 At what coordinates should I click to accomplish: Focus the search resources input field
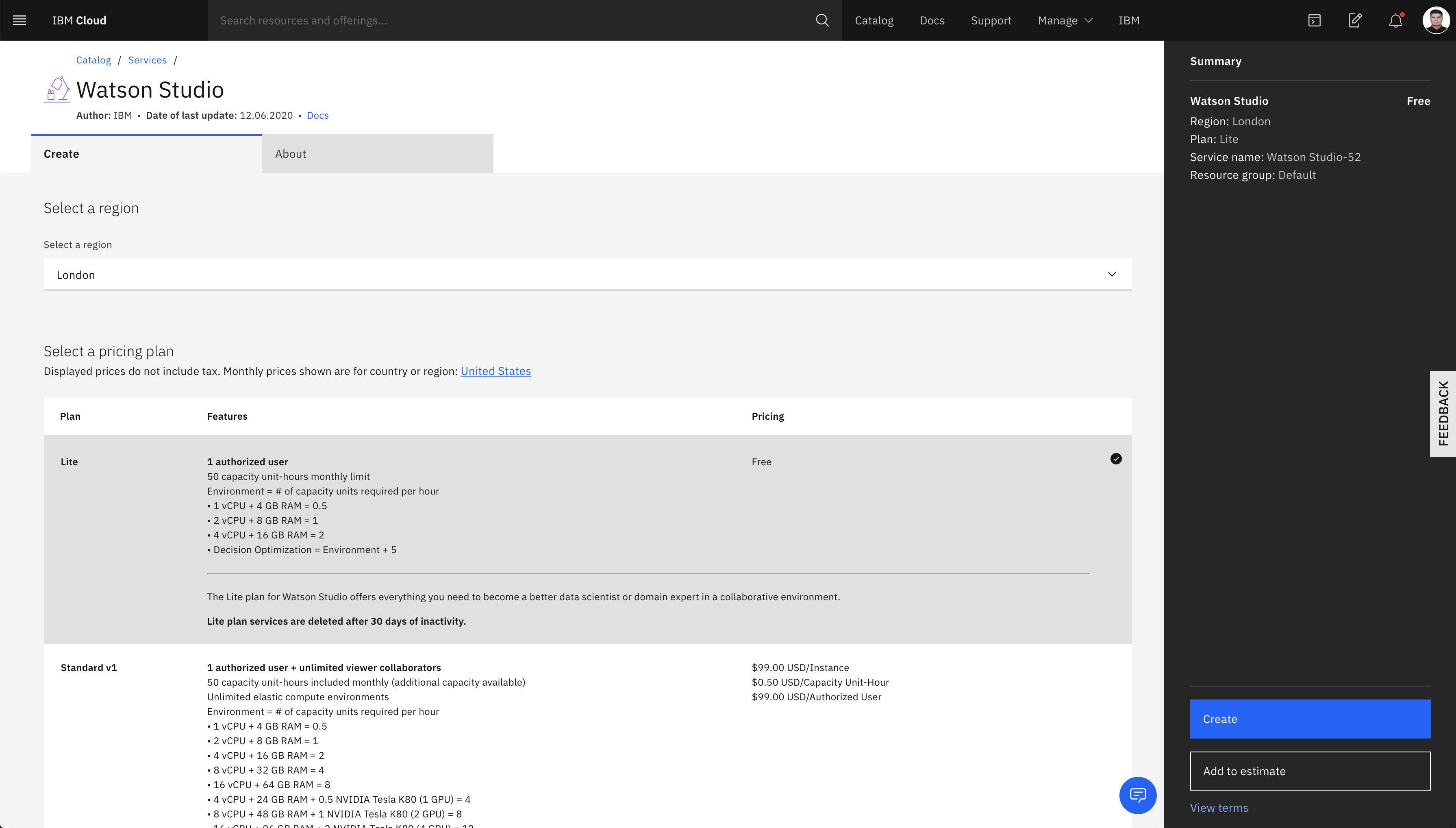click(x=511, y=20)
